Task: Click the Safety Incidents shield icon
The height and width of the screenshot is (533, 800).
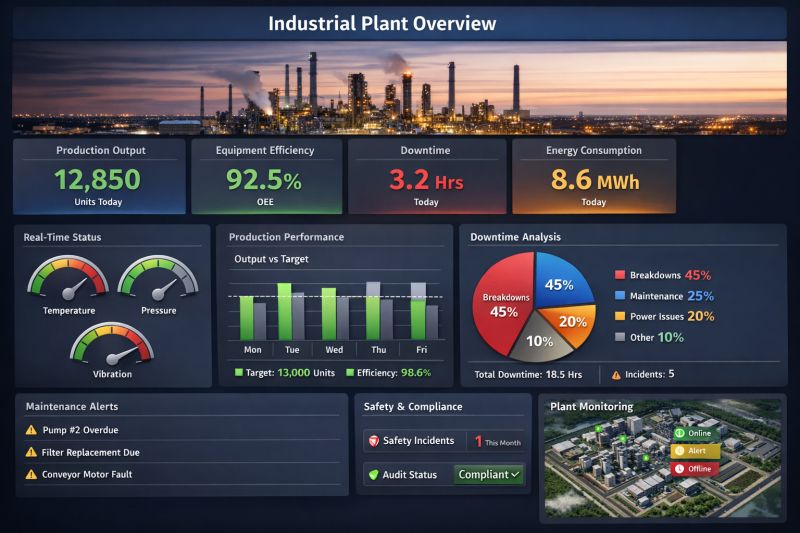Action: [x=374, y=440]
